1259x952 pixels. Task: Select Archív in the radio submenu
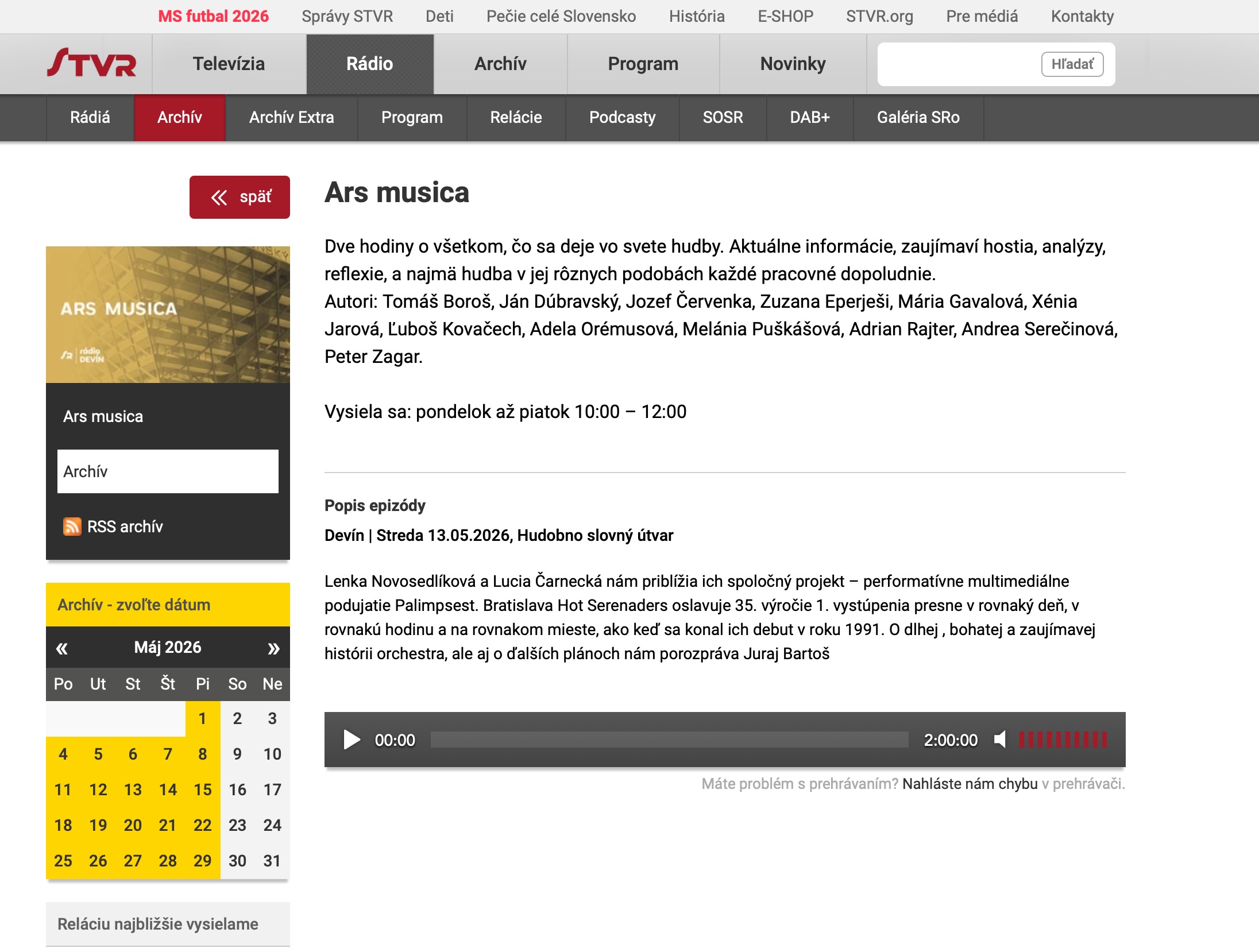click(180, 118)
